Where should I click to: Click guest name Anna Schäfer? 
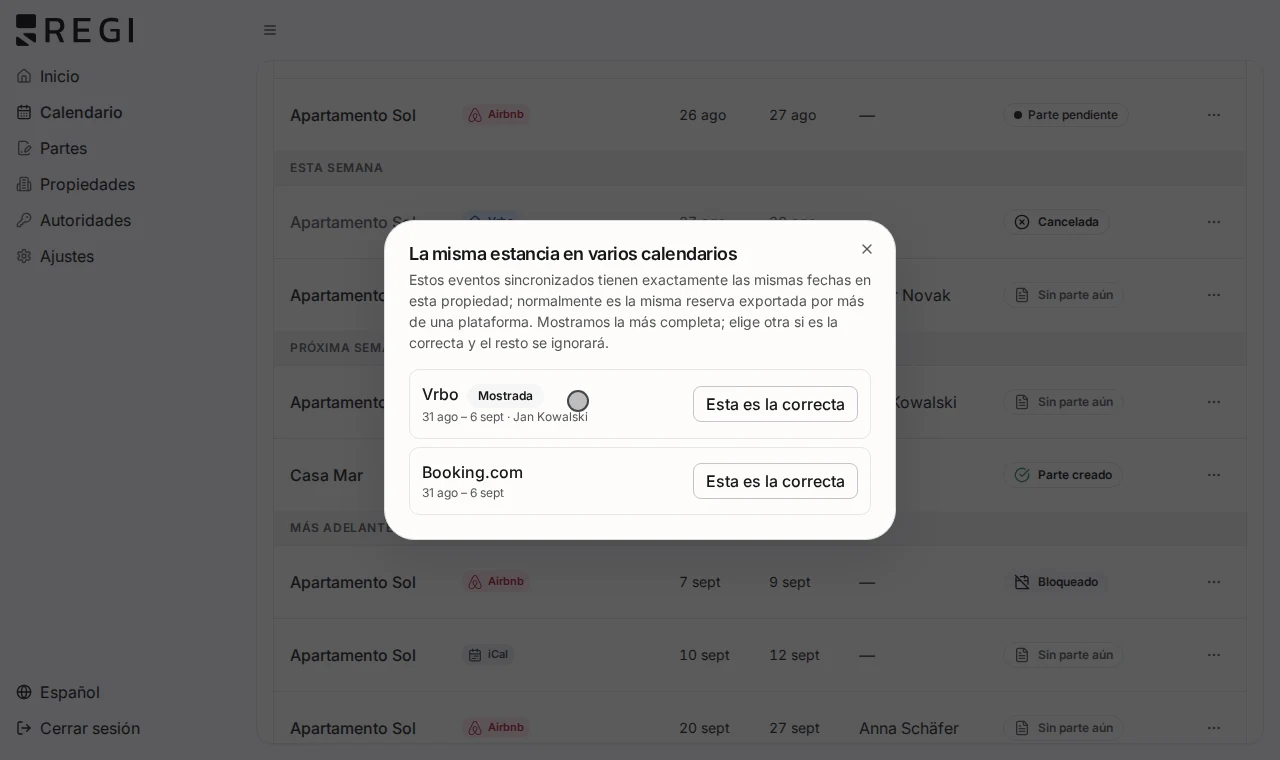click(908, 728)
